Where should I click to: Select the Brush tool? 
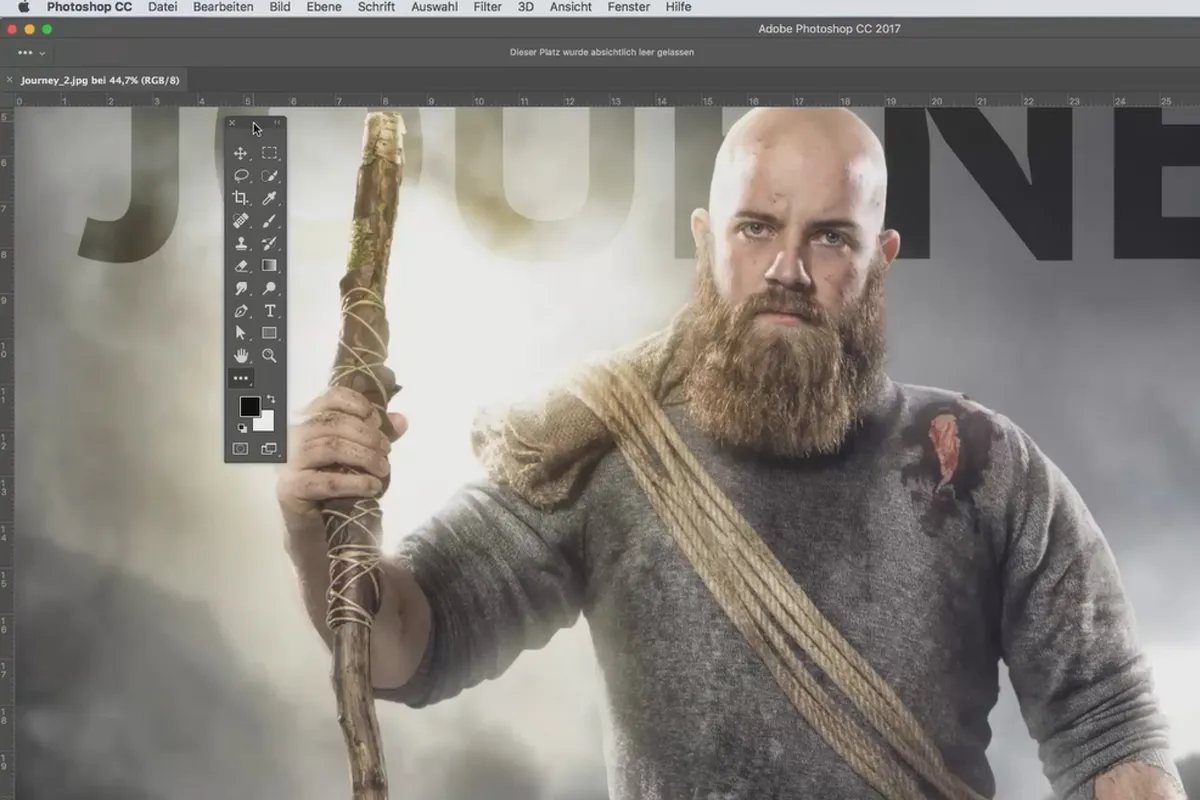coord(269,221)
